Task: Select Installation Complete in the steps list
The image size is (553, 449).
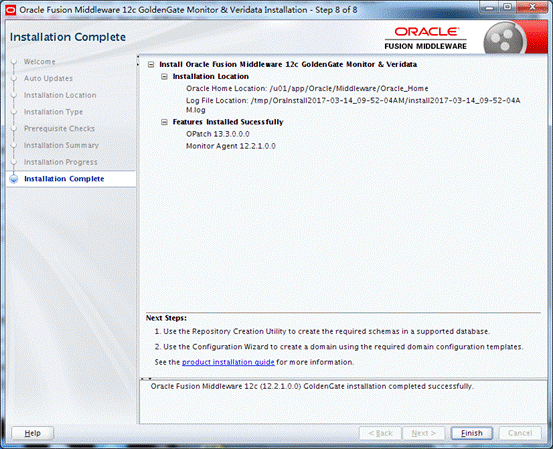Action: pyautogui.click(x=64, y=179)
